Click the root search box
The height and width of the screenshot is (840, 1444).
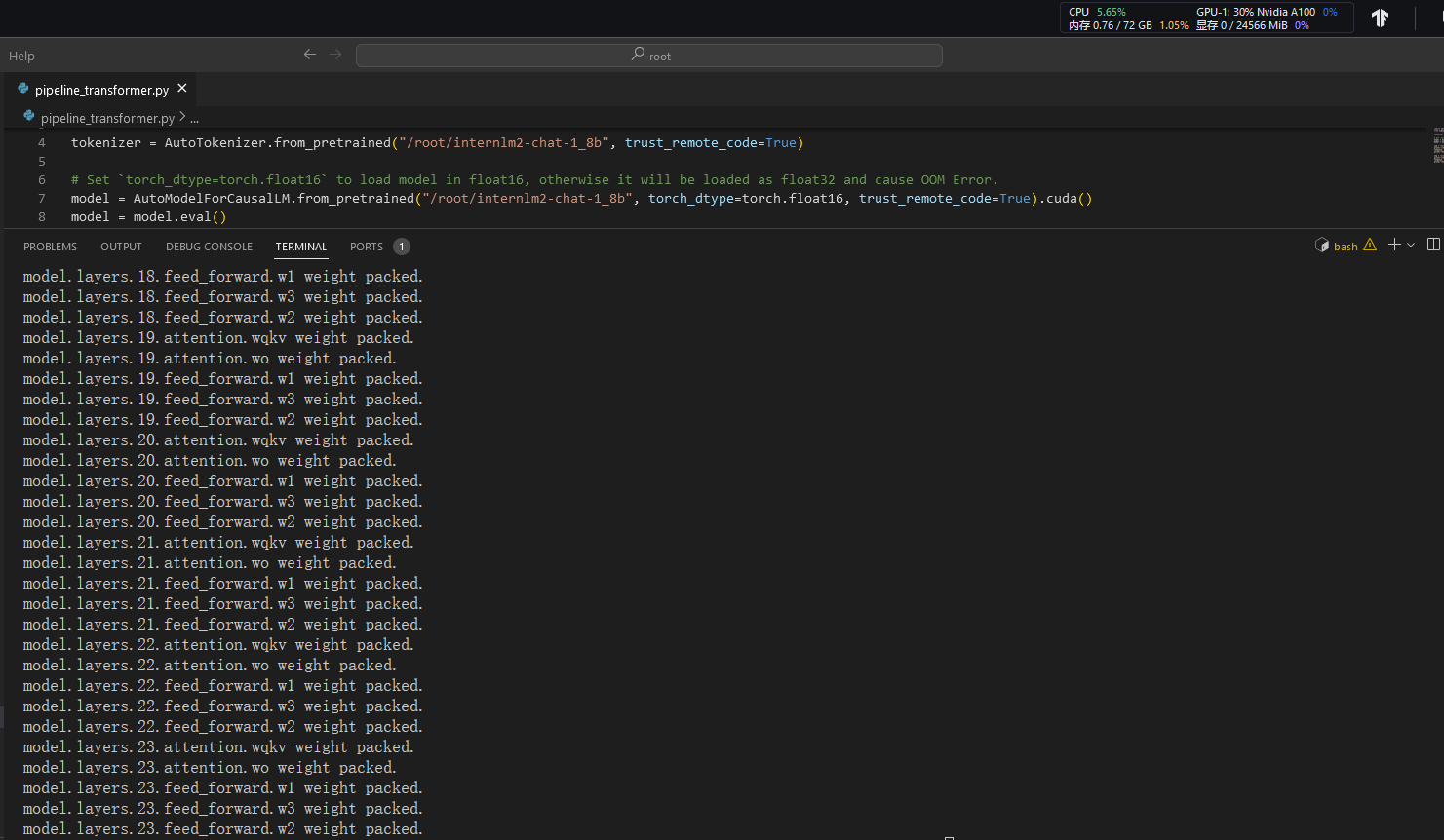point(649,56)
